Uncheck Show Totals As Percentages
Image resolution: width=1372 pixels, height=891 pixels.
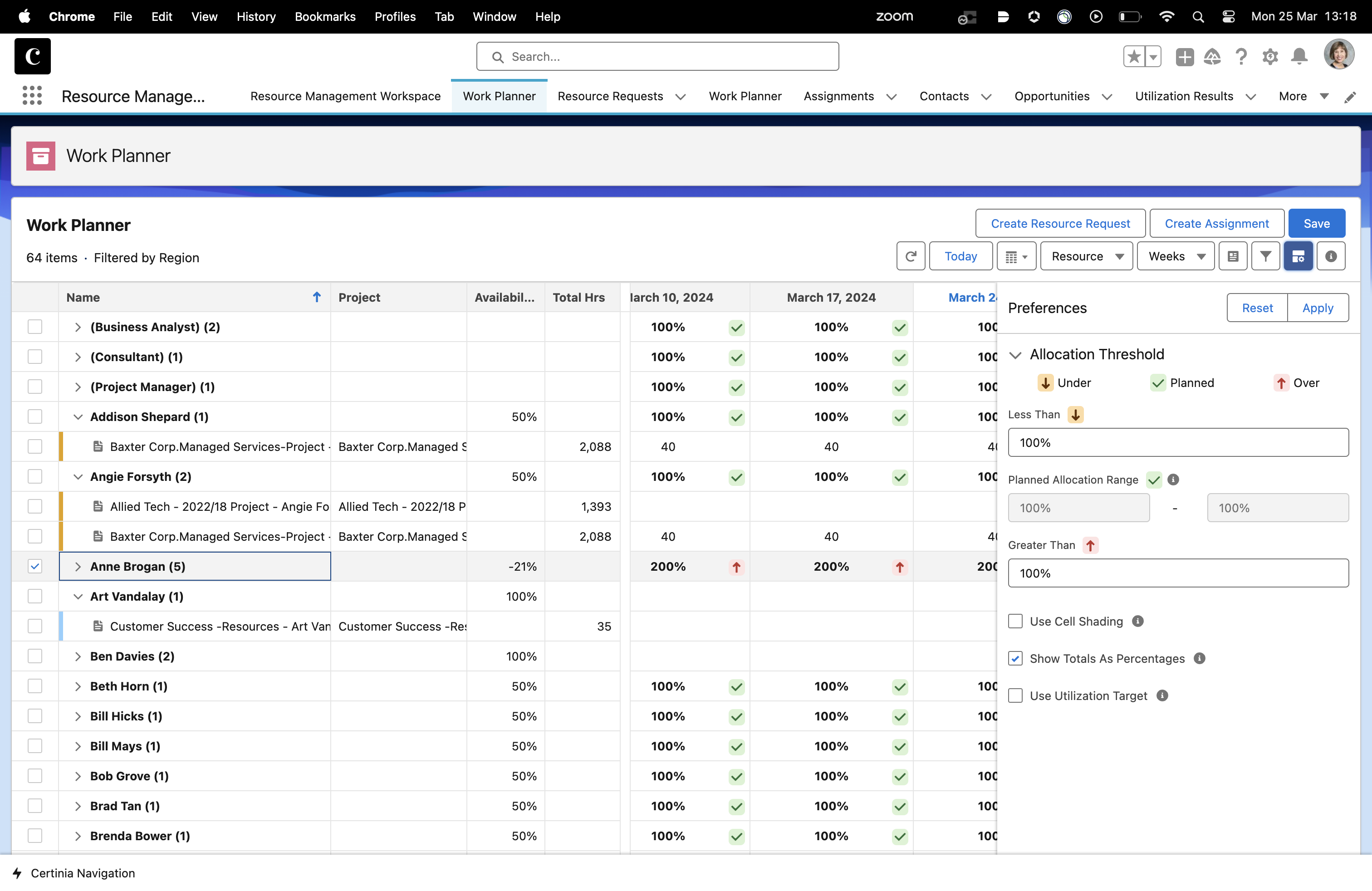(x=1015, y=657)
